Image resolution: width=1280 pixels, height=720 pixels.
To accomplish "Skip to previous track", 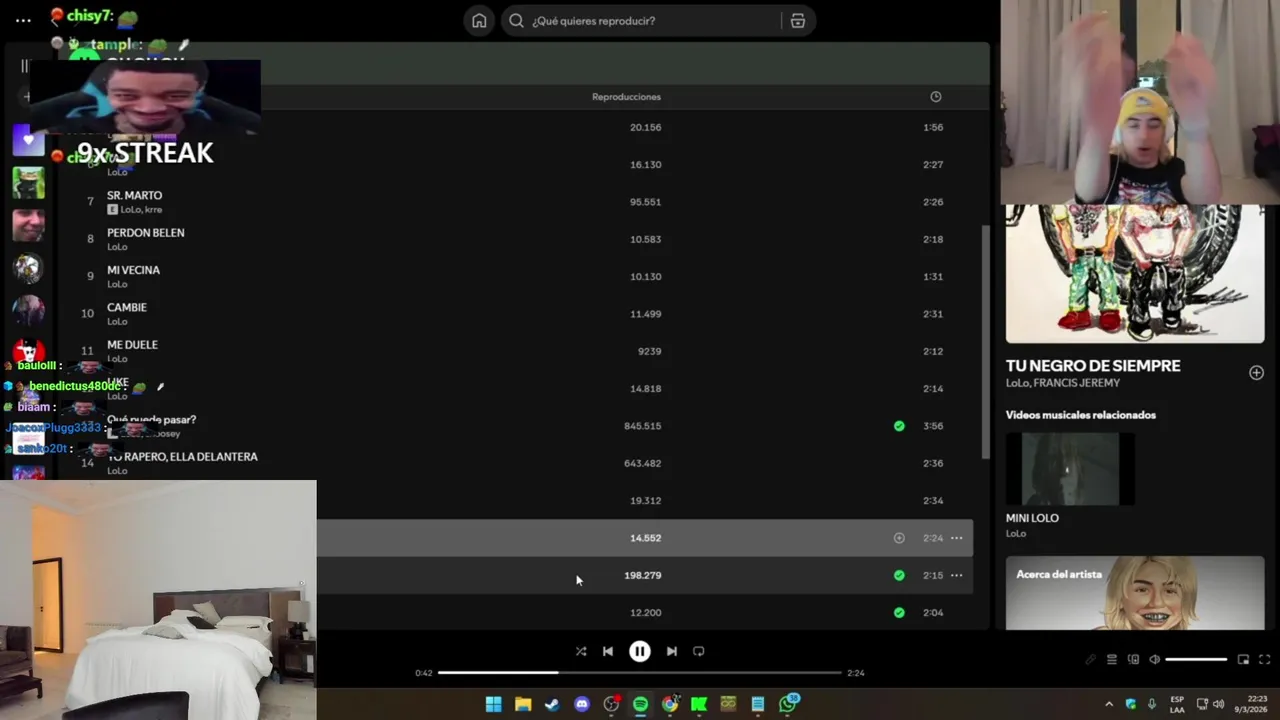I will [x=607, y=651].
